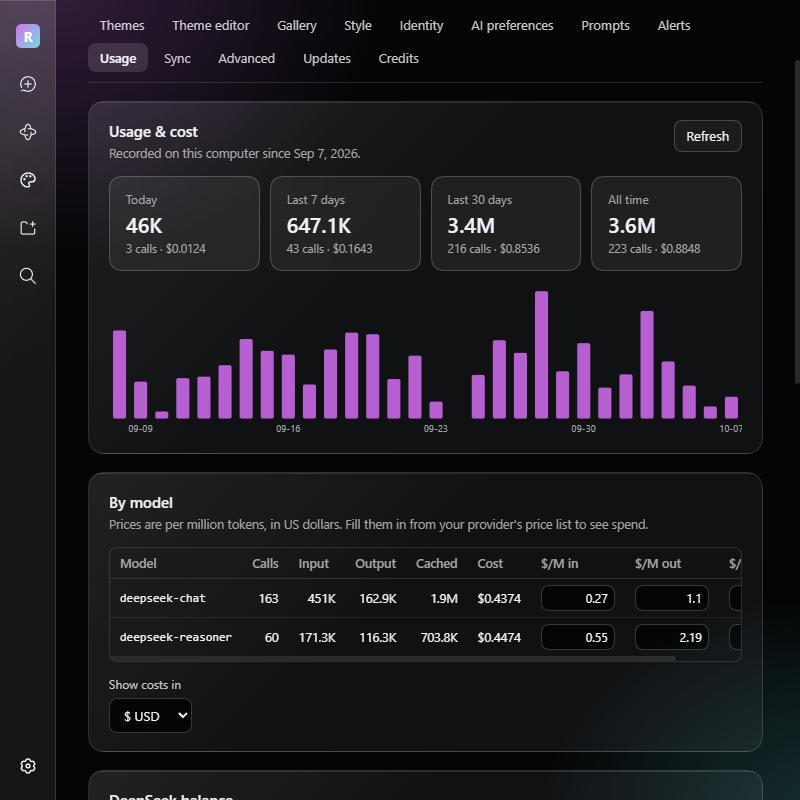Open the Theme editor tab

211,26
